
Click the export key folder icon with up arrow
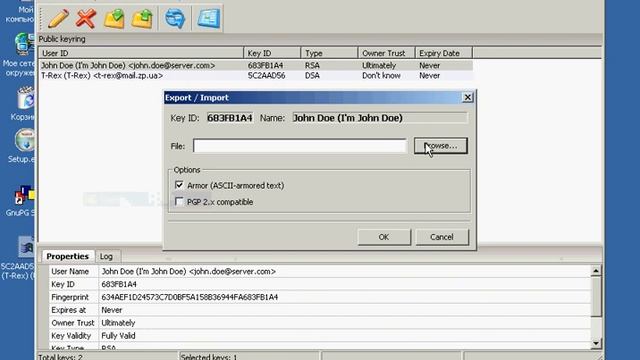click(142, 18)
